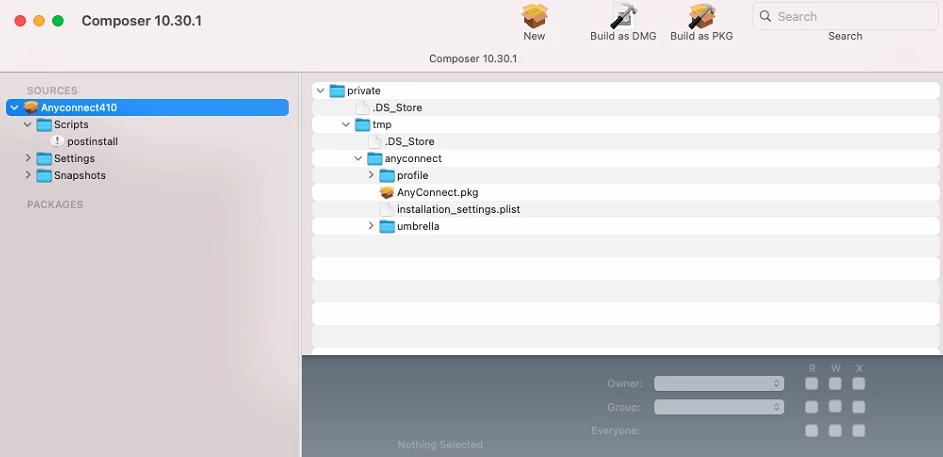Click the .DS_Store file icon under private
Image resolution: width=943 pixels, height=457 pixels.
(x=363, y=108)
